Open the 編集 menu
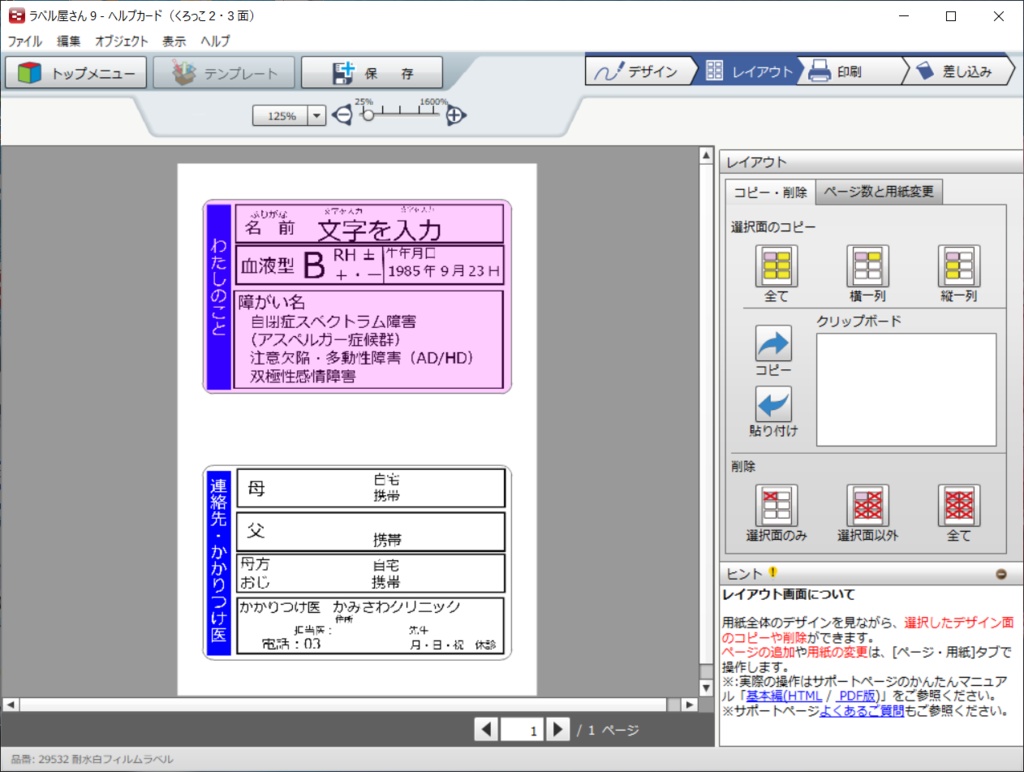The width and height of the screenshot is (1024, 772). 68,40
